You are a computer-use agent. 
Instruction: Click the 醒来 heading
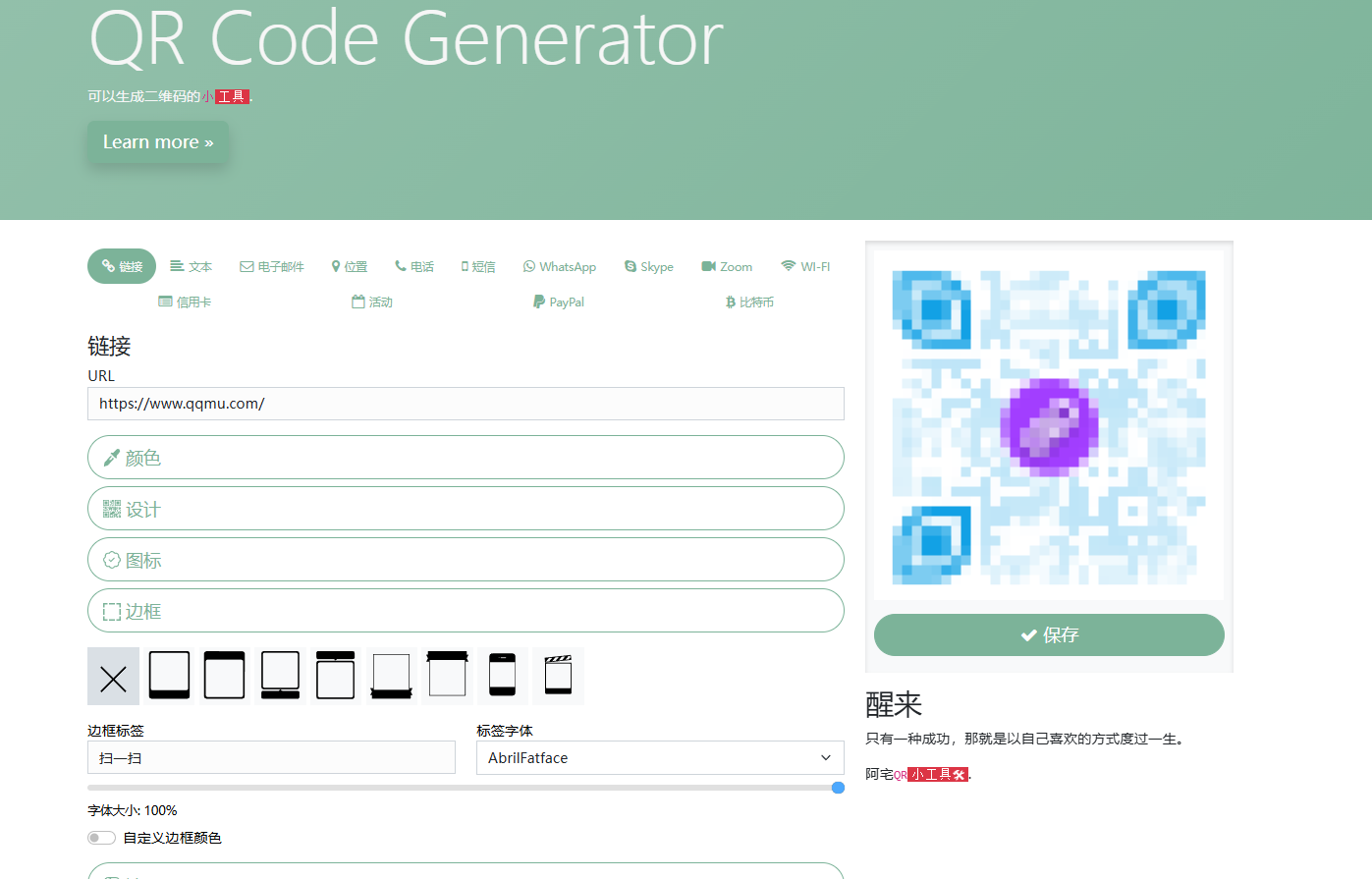tap(894, 704)
